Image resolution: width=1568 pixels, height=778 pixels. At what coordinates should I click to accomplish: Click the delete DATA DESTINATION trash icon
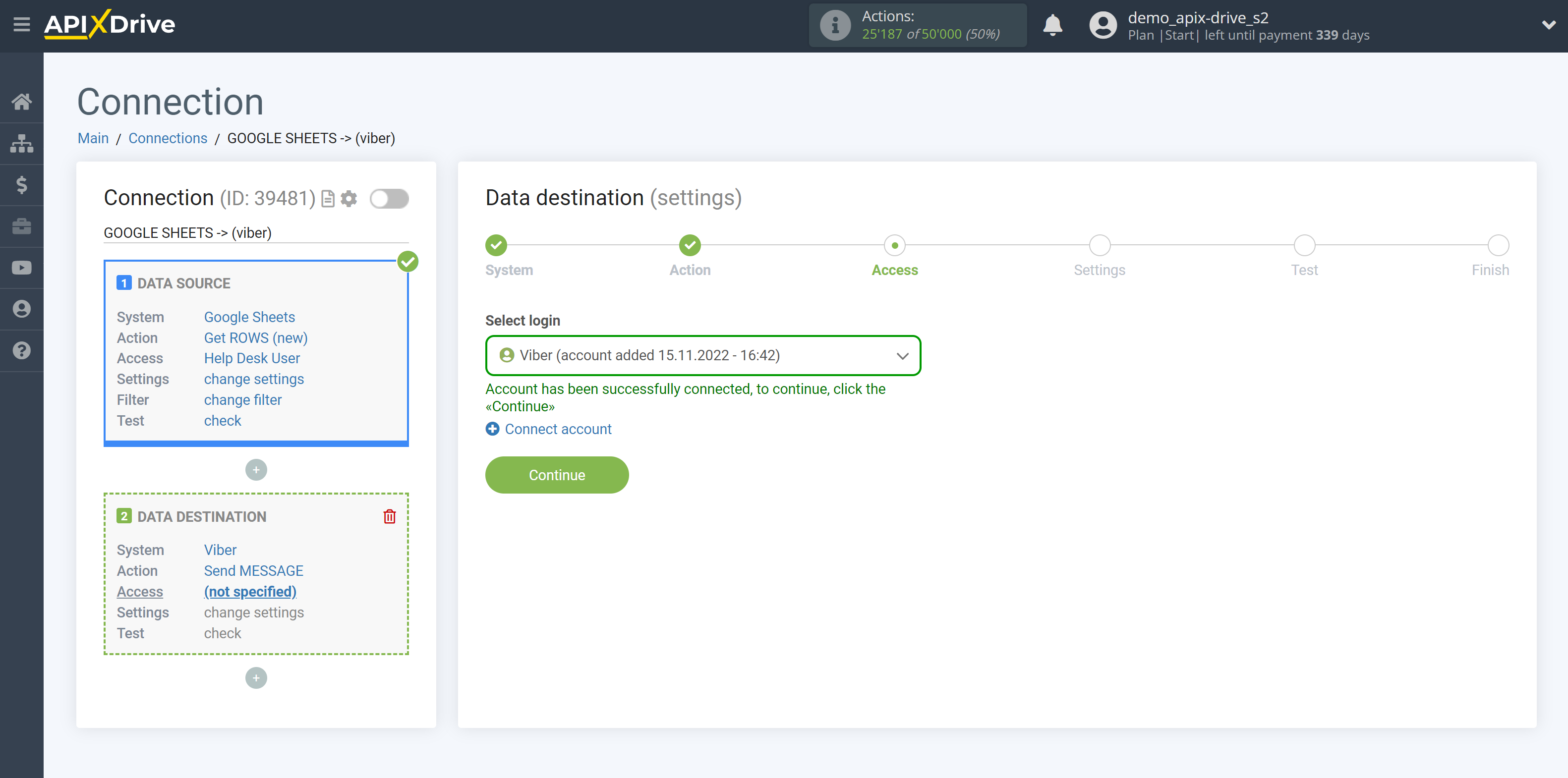pyautogui.click(x=390, y=516)
